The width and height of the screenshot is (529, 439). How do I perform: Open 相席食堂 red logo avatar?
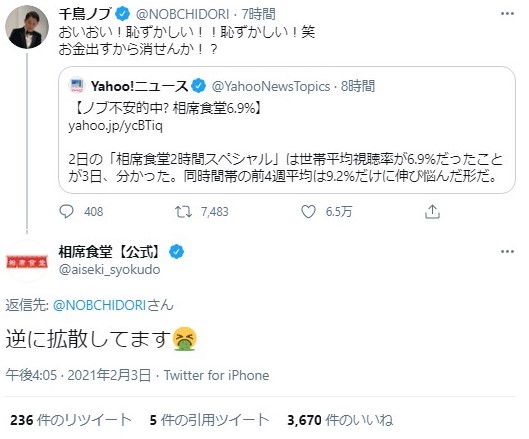pos(27,262)
